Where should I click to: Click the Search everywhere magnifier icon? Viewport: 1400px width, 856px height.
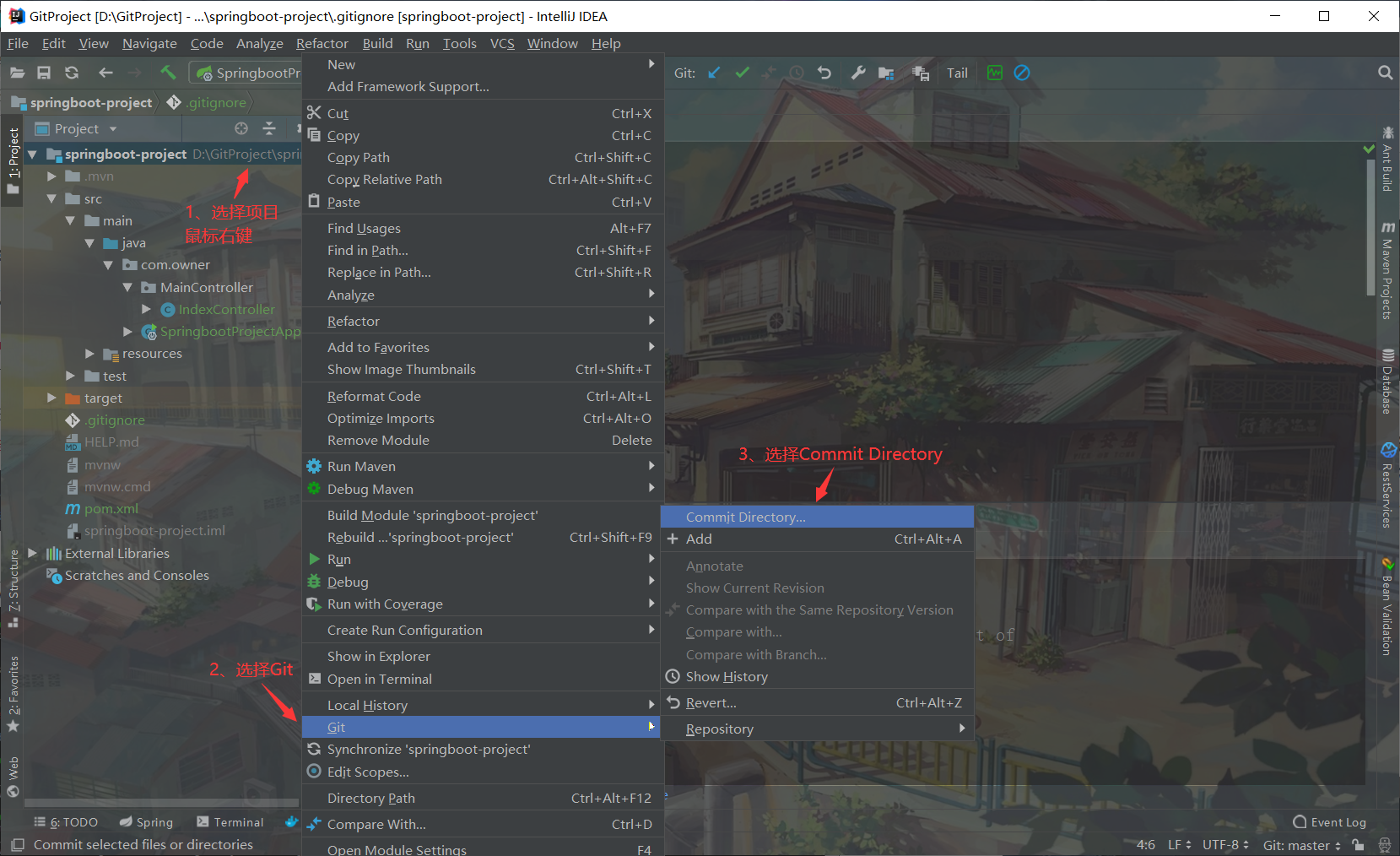(1385, 73)
